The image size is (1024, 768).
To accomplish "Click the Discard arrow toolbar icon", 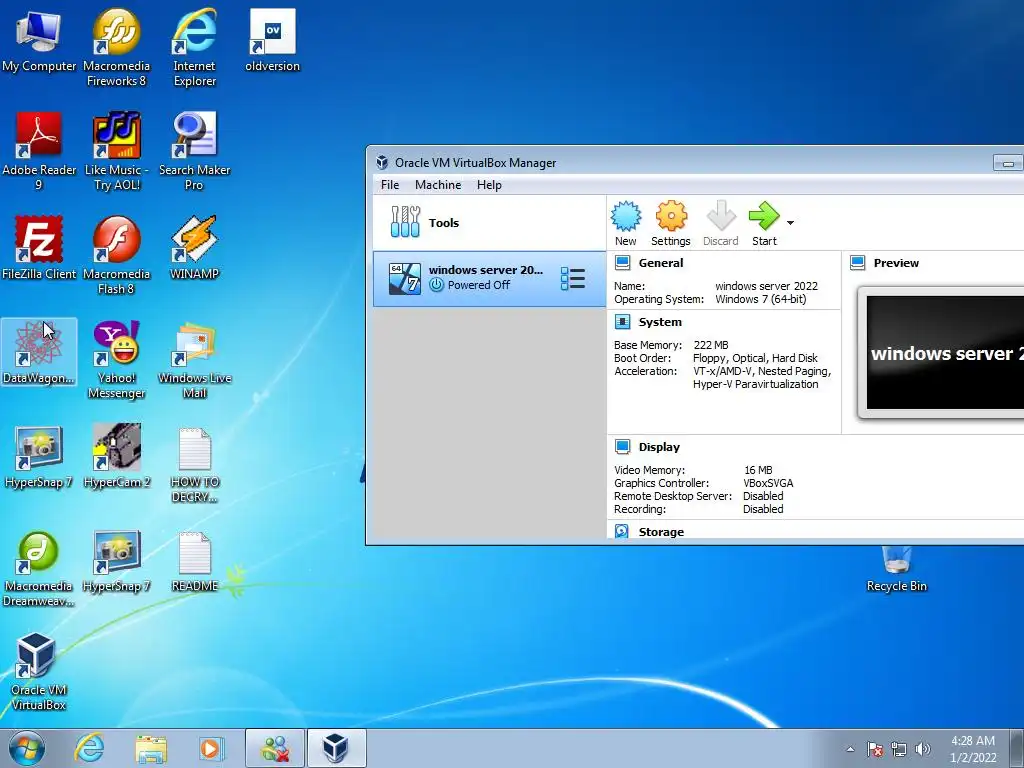I will [720, 223].
